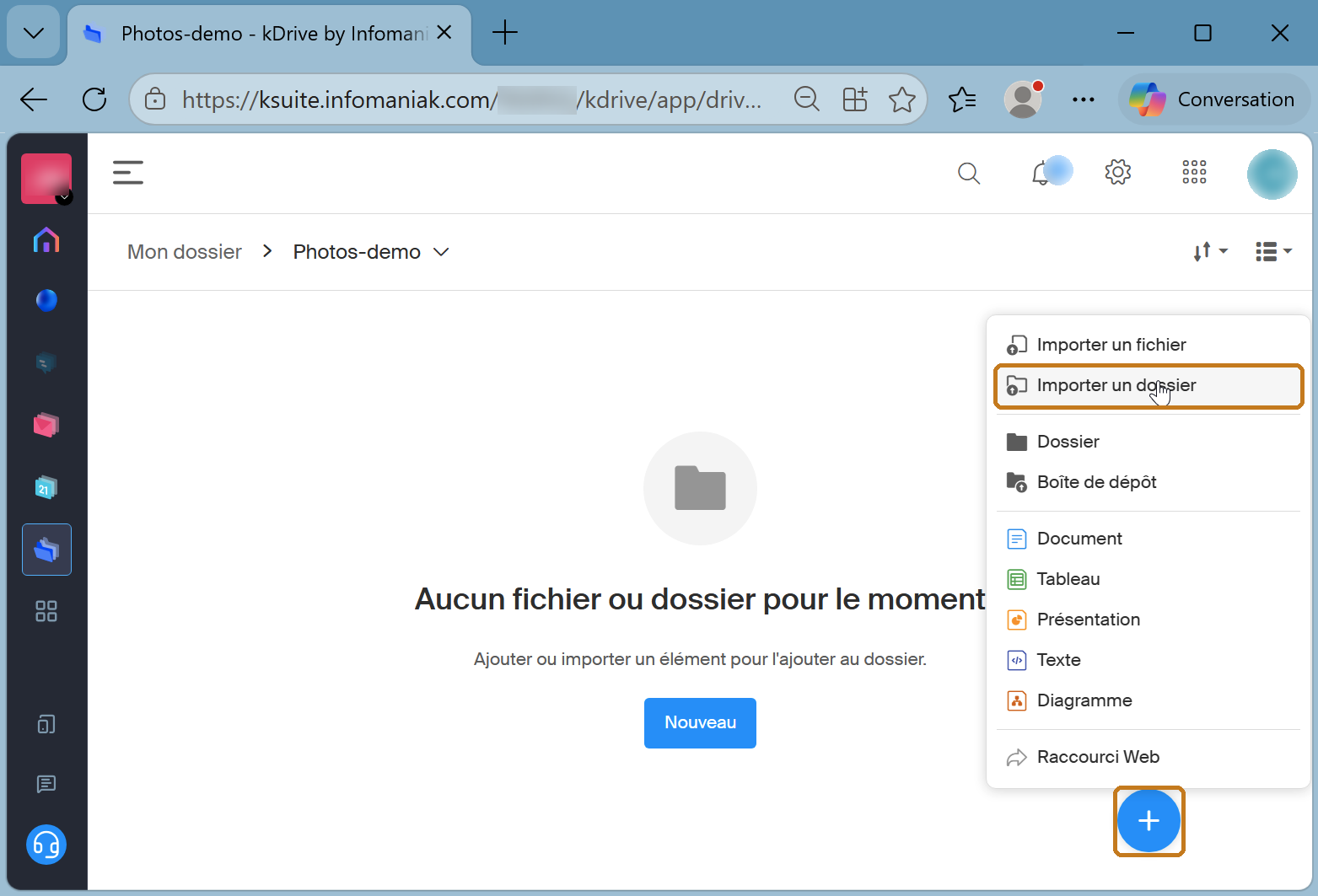Open kDrive settings gear
Screen dimensions: 1318x896
(1118, 173)
